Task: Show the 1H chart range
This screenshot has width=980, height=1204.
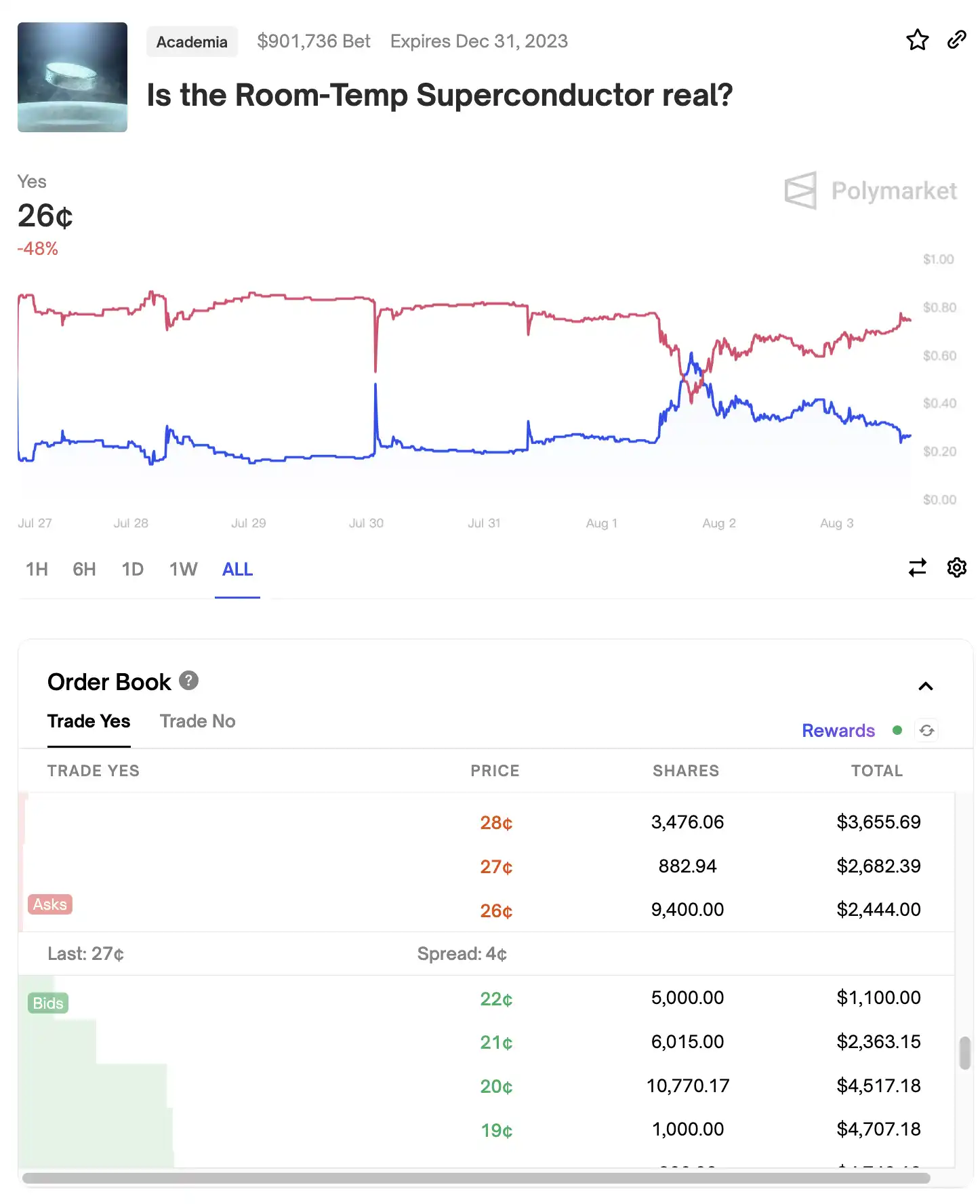Action: tap(37, 569)
